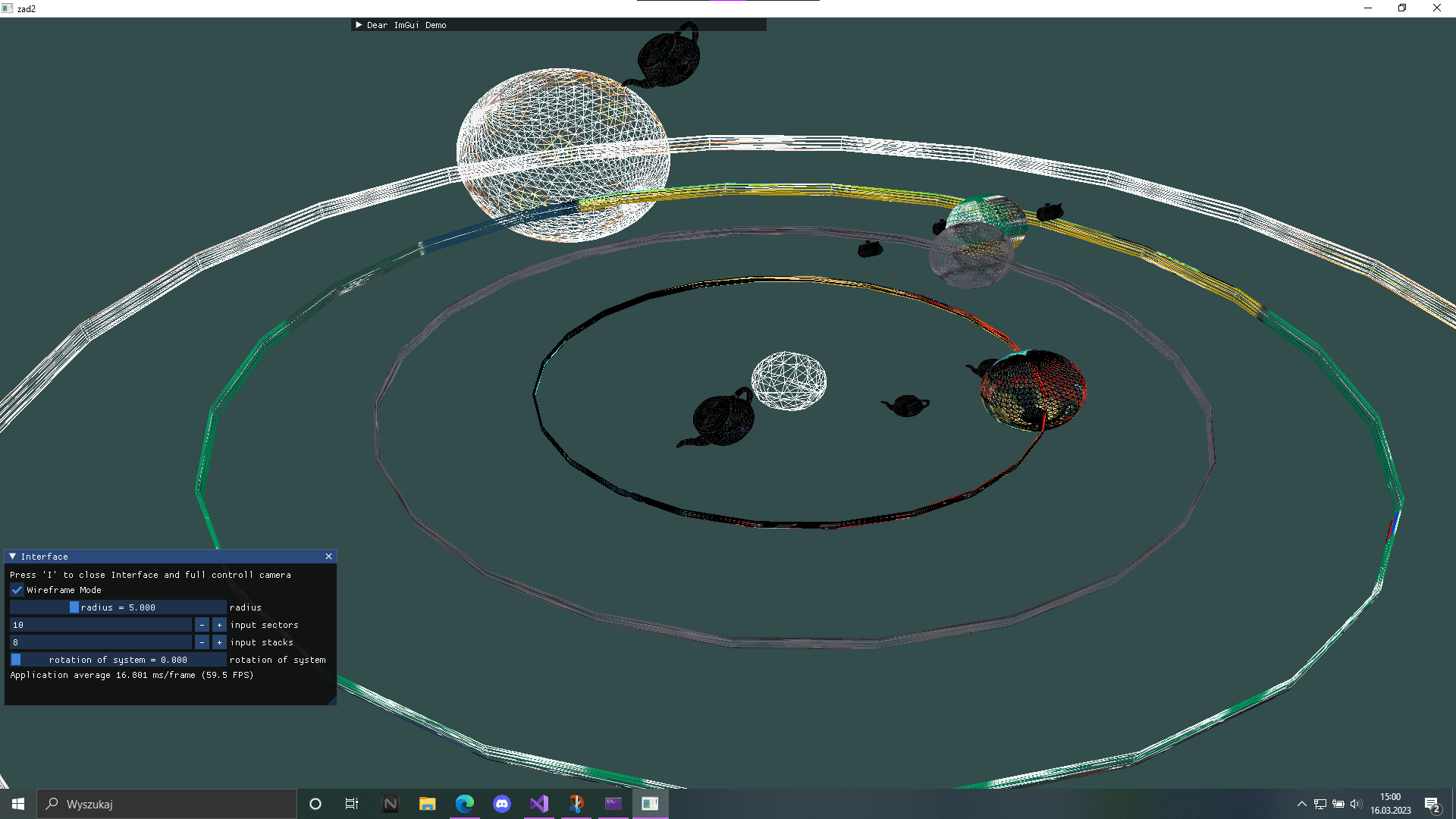Open the Windows Start menu
The height and width of the screenshot is (819, 1456).
pyautogui.click(x=17, y=804)
